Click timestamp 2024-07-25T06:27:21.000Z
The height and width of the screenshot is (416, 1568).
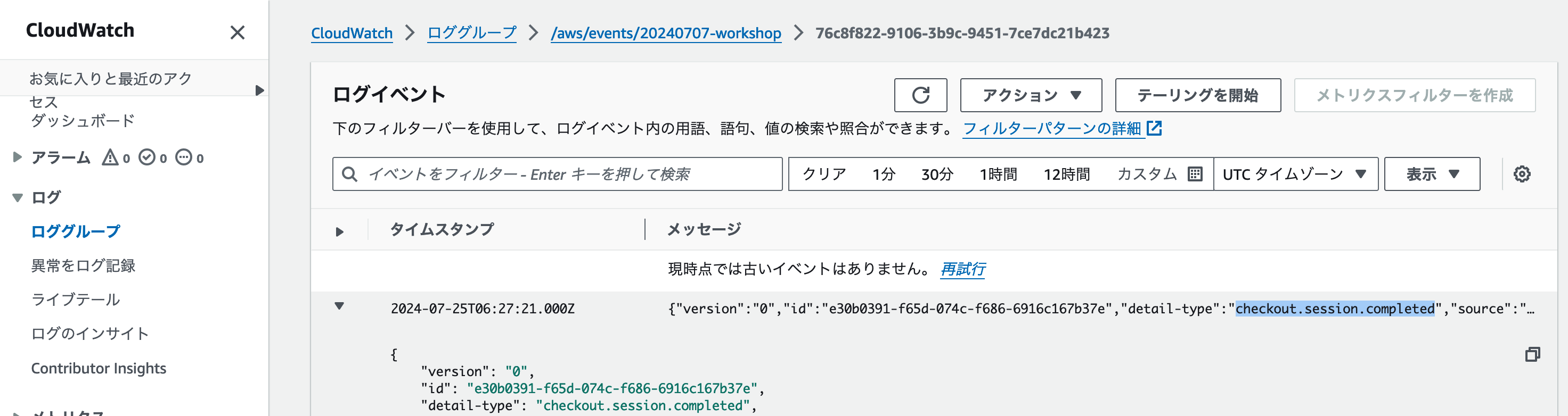pos(483,309)
